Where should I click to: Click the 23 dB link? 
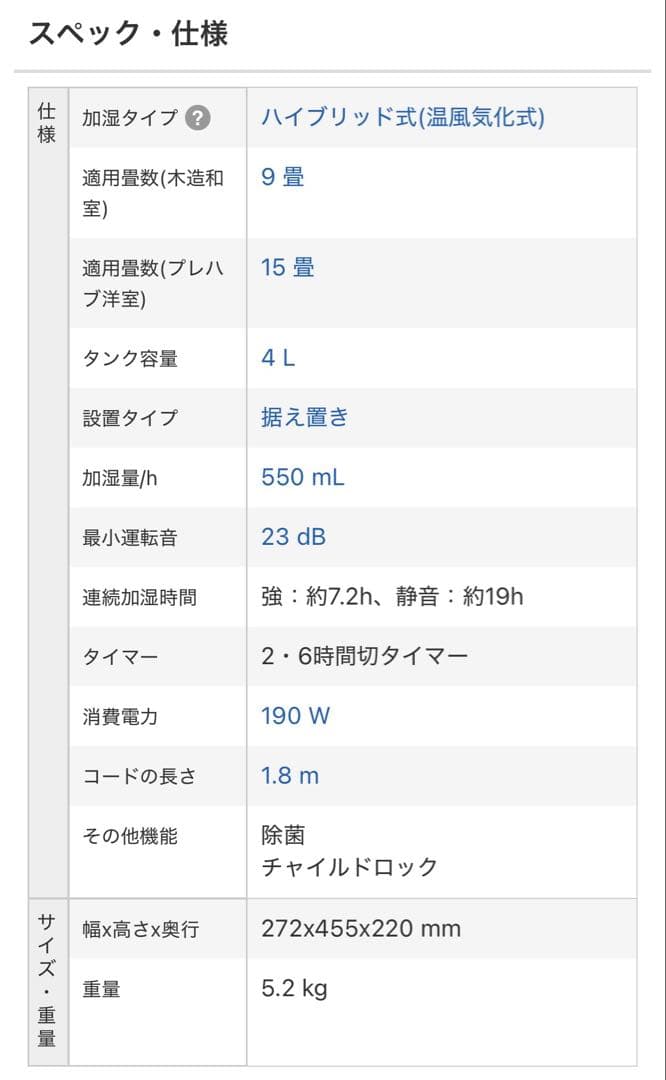pyautogui.click(x=293, y=537)
